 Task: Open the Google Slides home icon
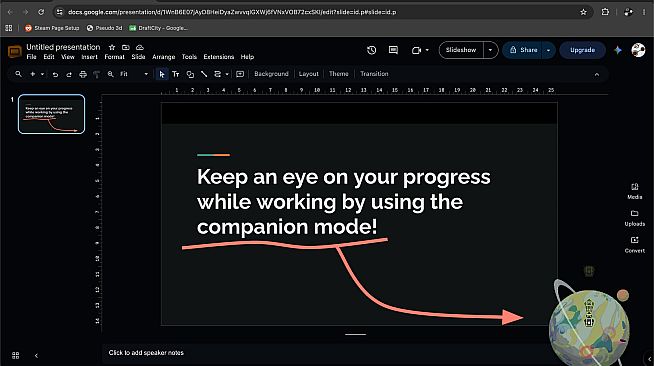(x=15, y=51)
